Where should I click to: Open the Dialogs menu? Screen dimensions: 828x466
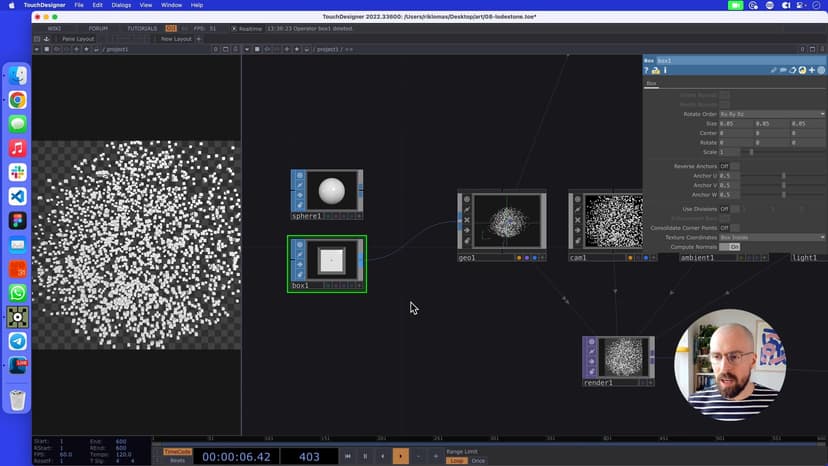(121, 5)
